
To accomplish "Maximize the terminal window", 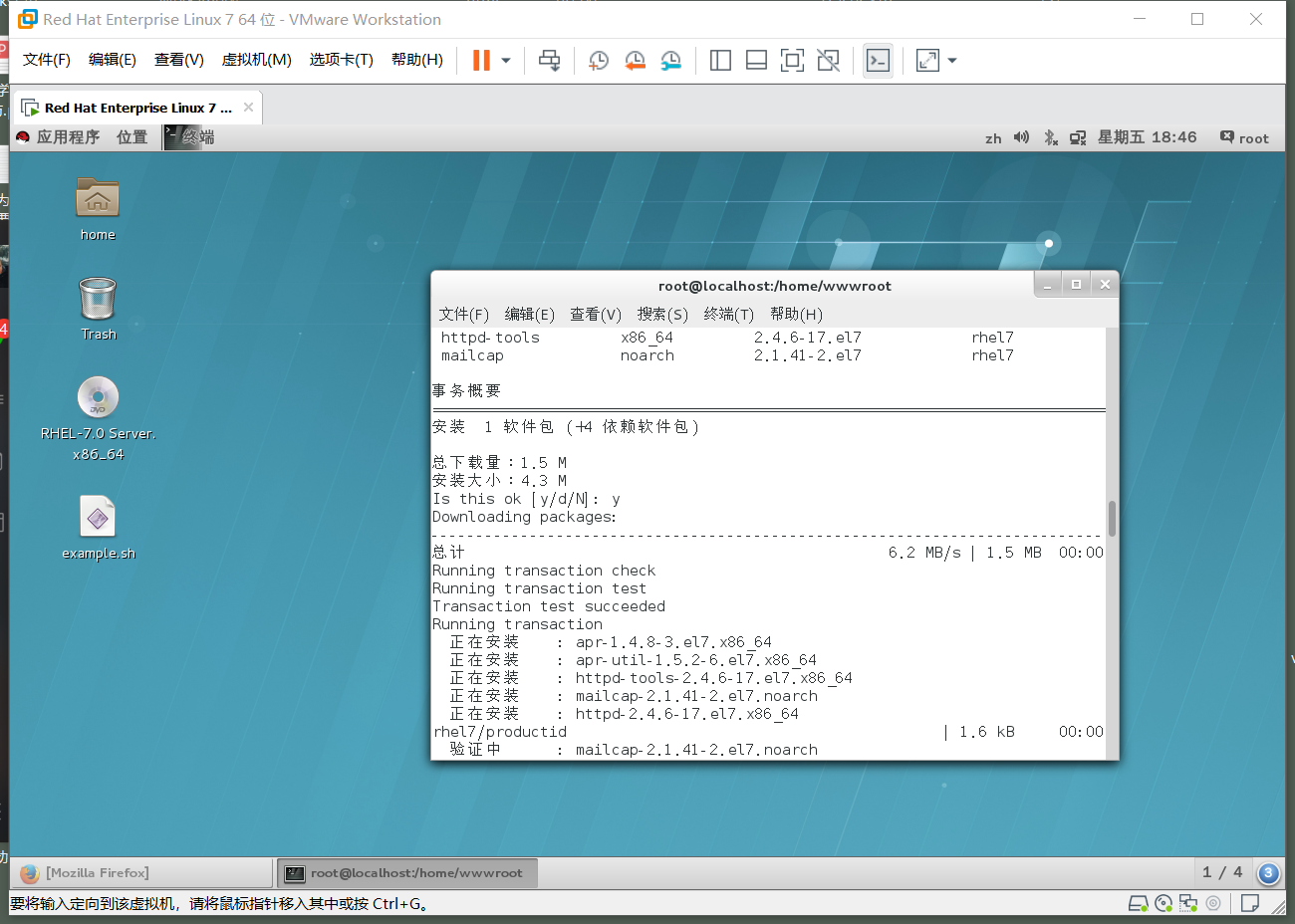I will point(1076,285).
